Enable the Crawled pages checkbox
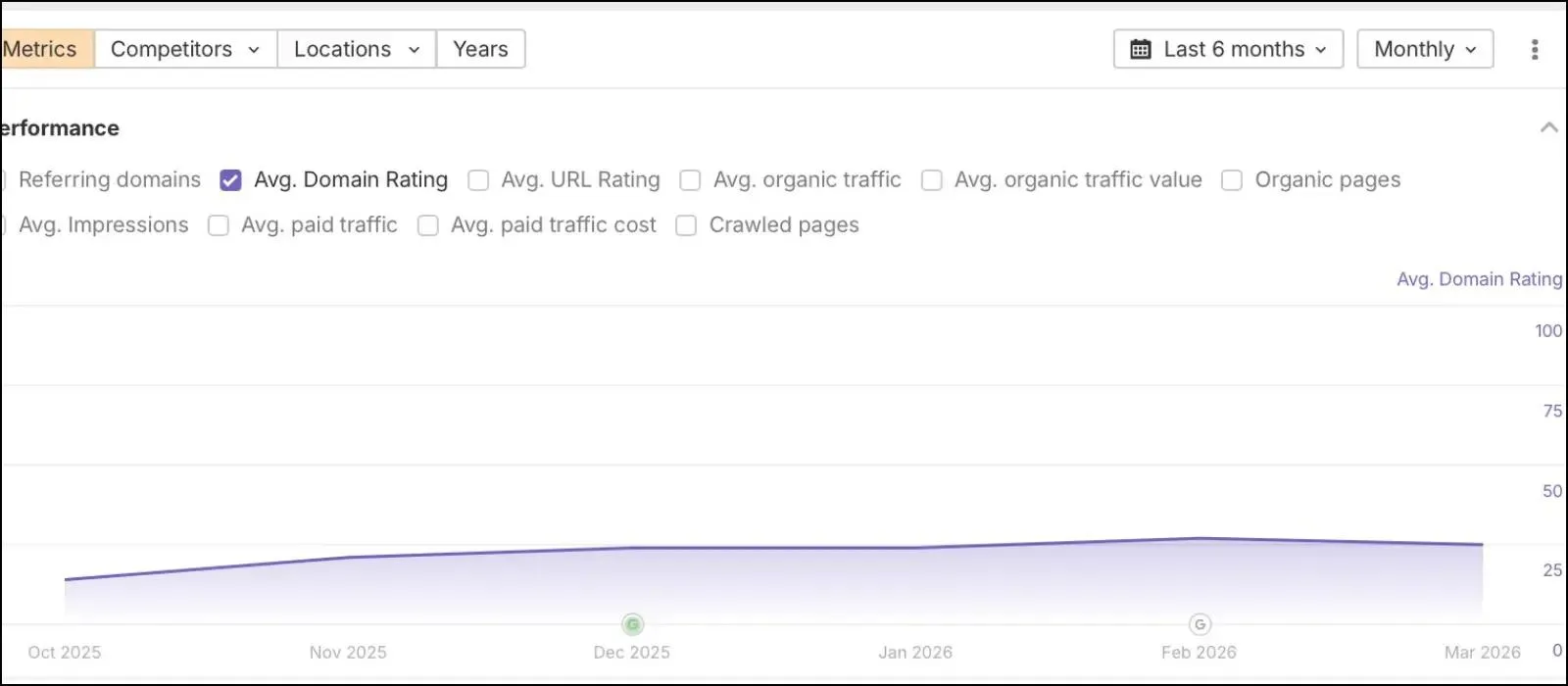 686,225
